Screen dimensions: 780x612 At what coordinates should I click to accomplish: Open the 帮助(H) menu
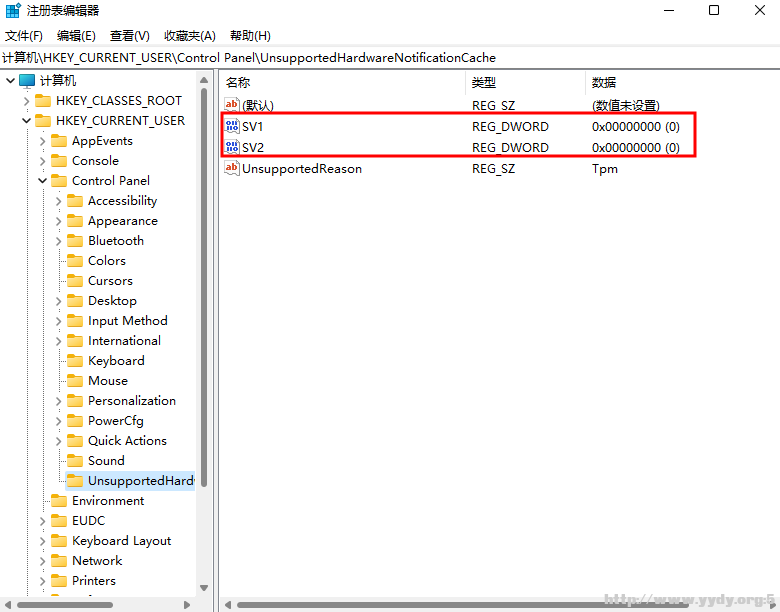250,36
